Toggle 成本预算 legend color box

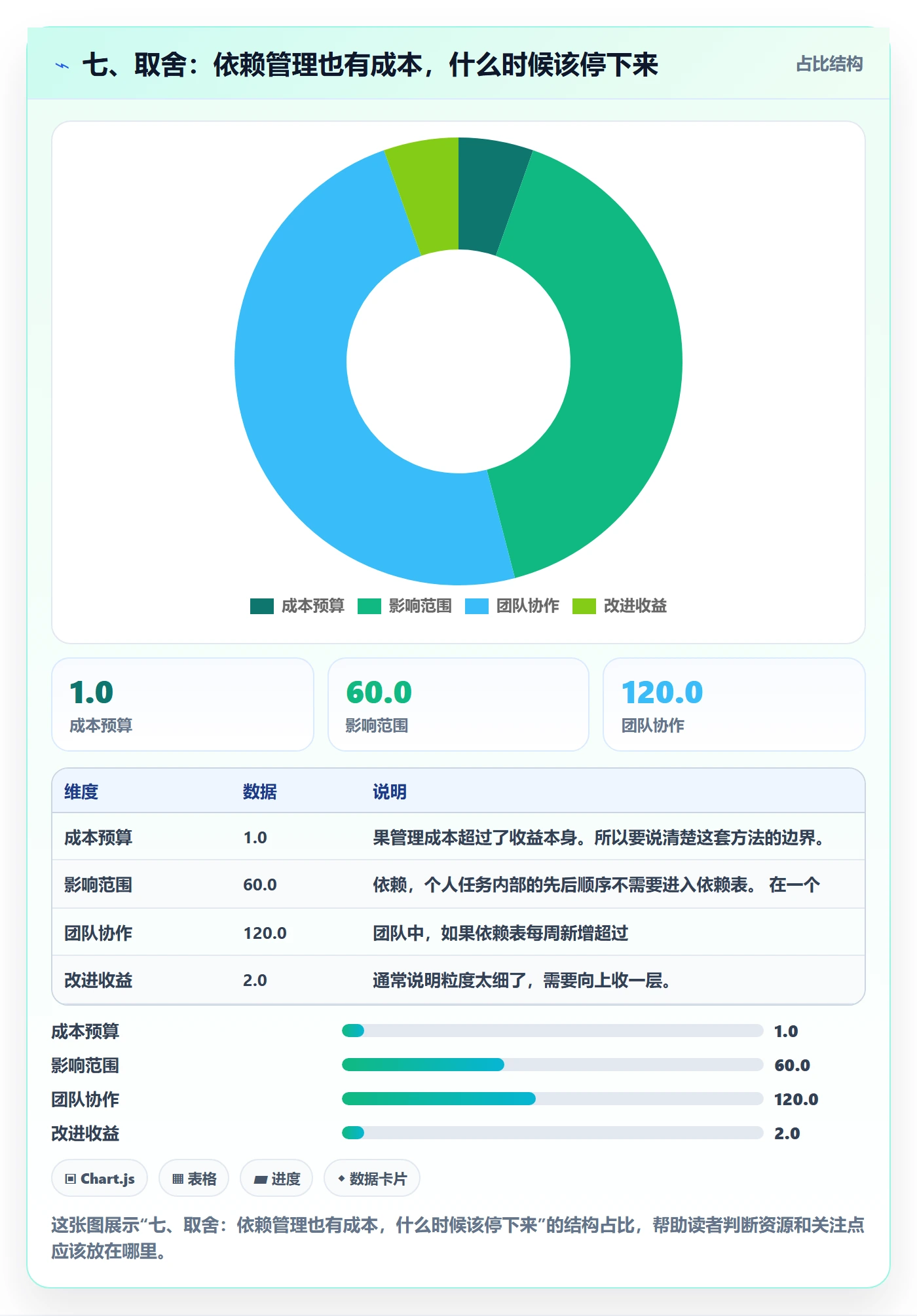coord(261,606)
